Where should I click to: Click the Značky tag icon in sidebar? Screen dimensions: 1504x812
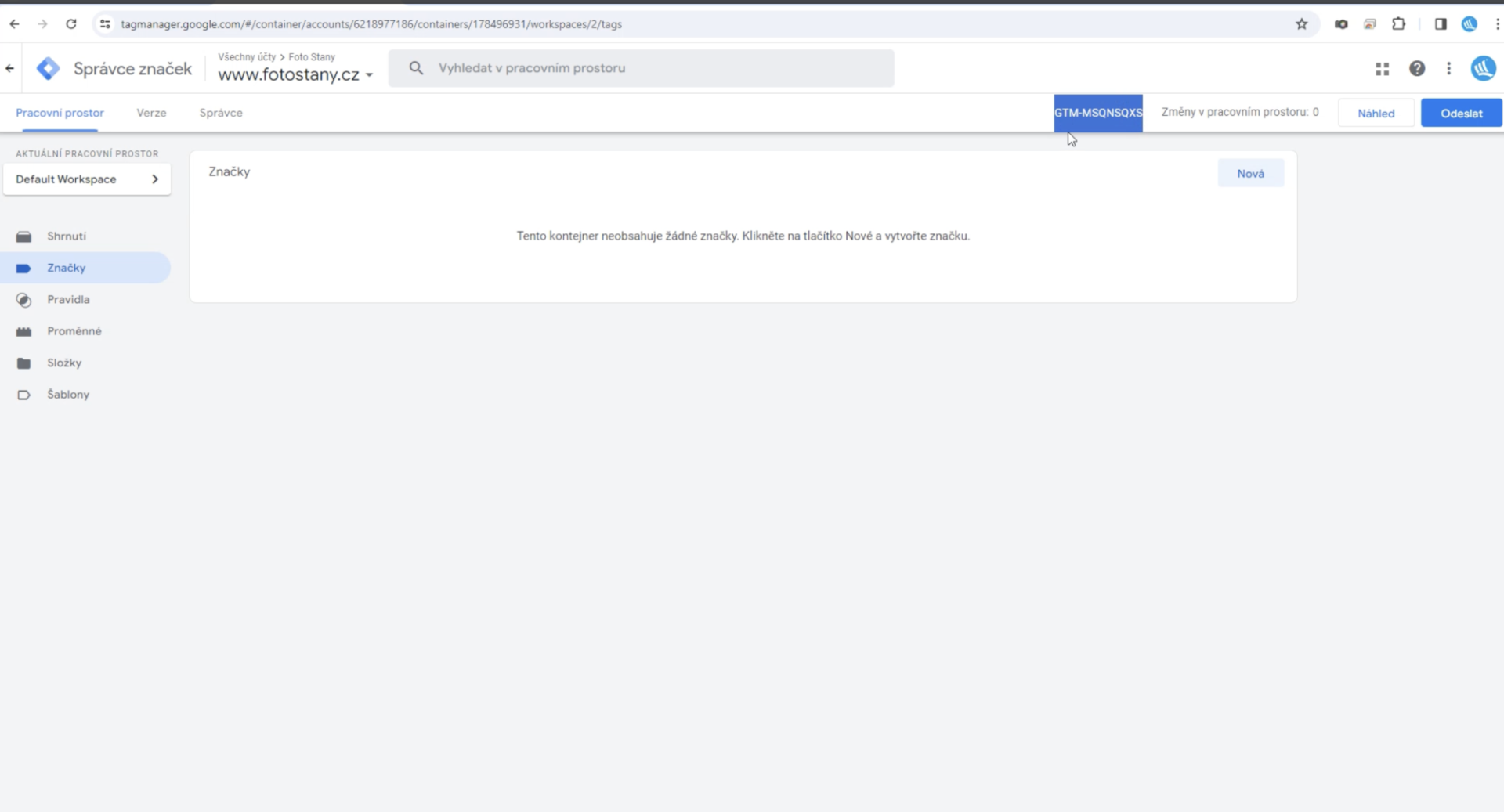[x=23, y=268]
